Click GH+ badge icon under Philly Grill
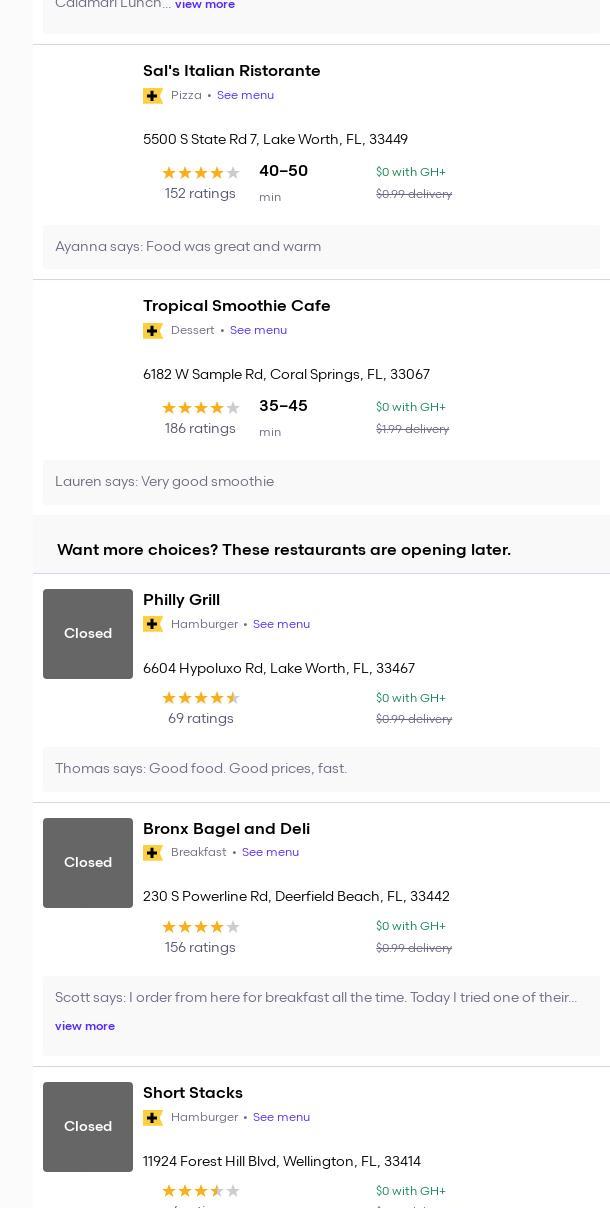This screenshot has width=610, height=1208. (x=153, y=624)
